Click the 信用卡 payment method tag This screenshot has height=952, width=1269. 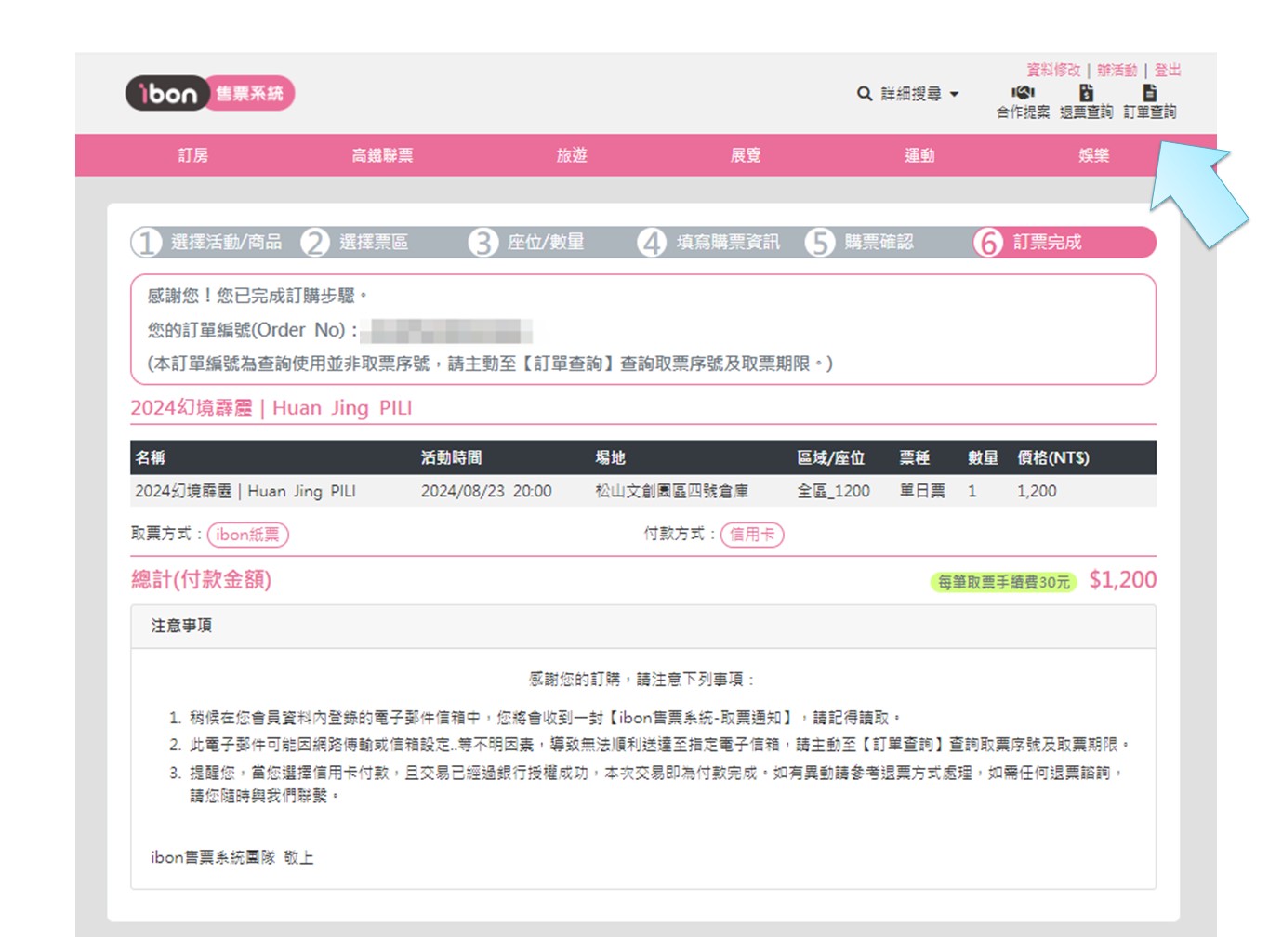coord(752,535)
